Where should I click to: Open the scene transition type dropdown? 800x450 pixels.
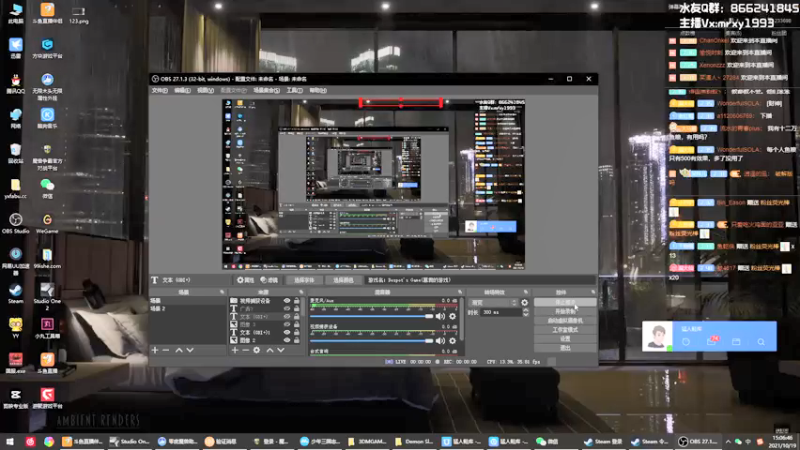(x=494, y=303)
